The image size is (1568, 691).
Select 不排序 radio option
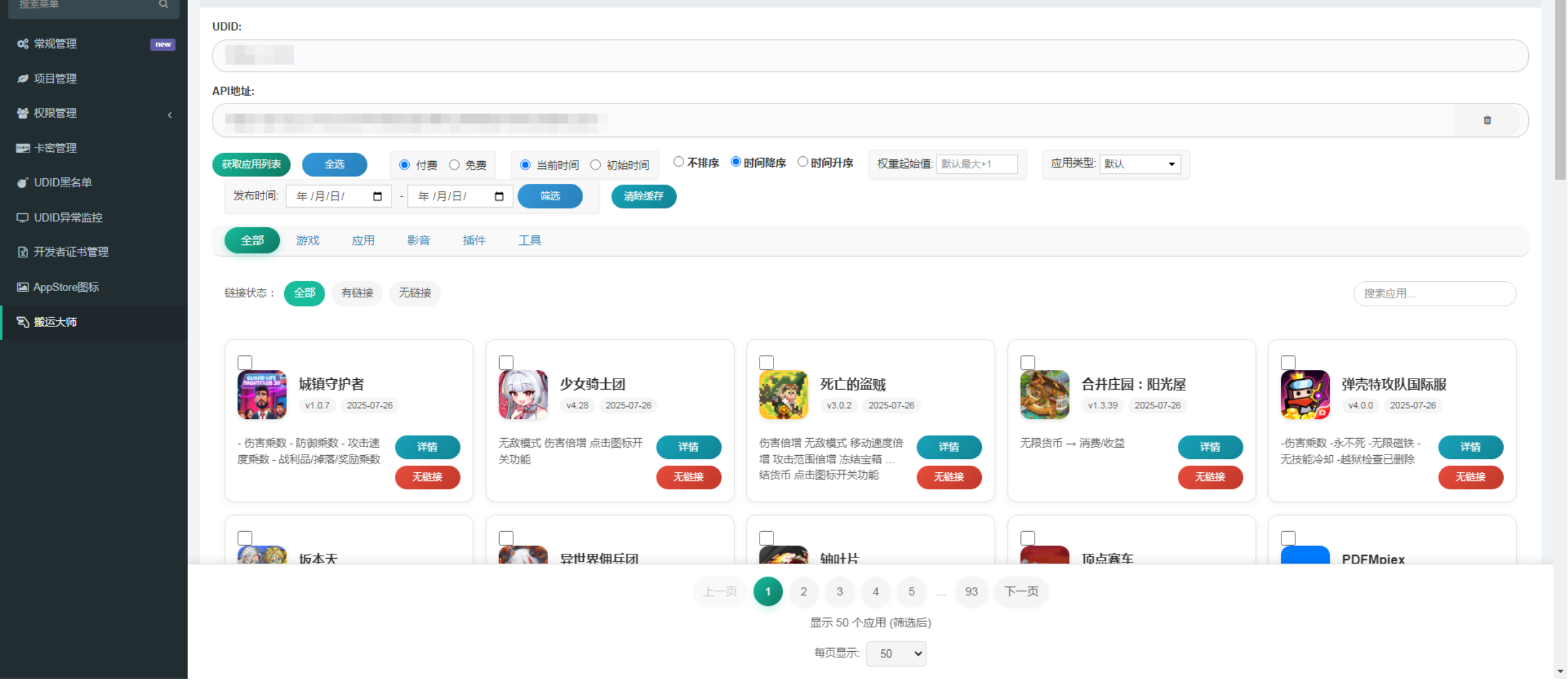point(679,162)
